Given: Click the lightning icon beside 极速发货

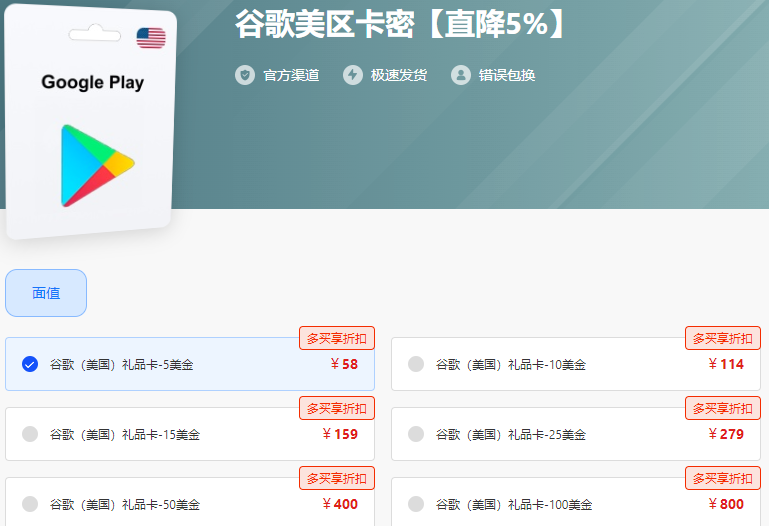Looking at the screenshot, I should pos(353,75).
